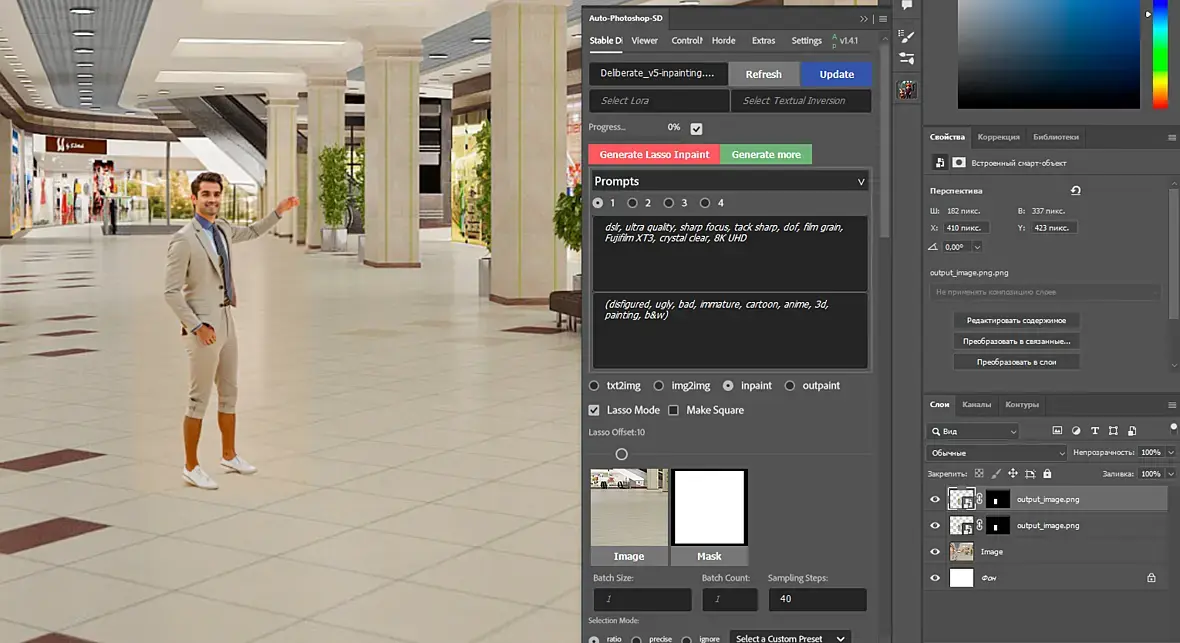
Task: Open the Auto-Photoshop-SD plugin panel icon
Action: point(907,90)
